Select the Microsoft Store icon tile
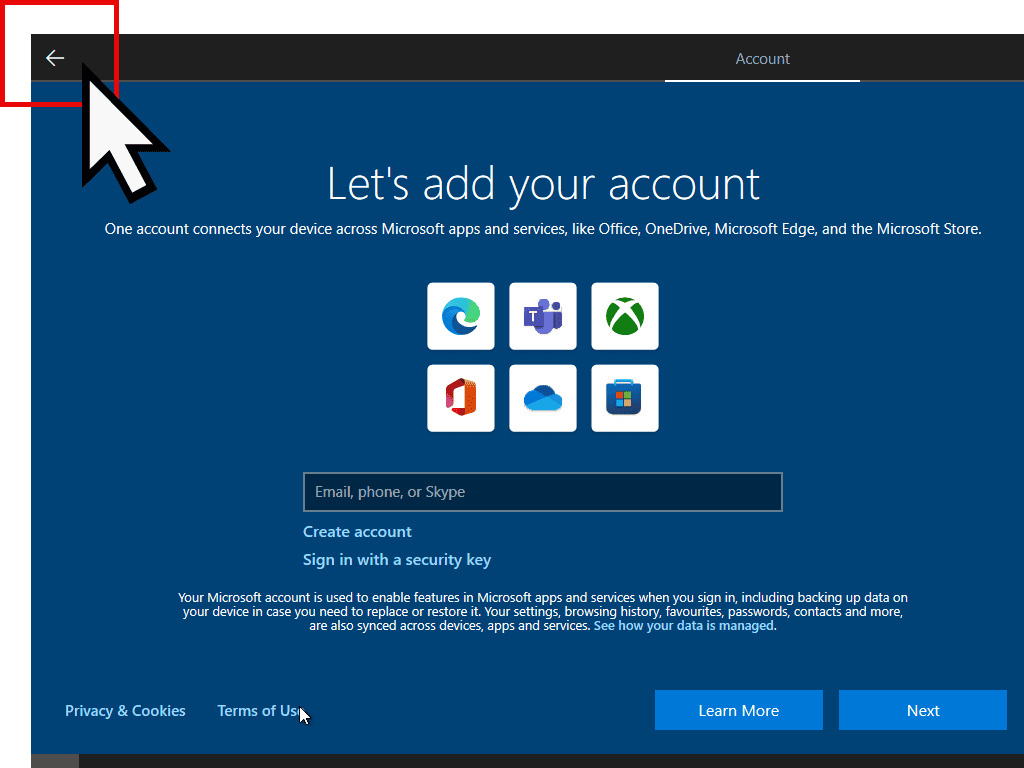 [625, 398]
